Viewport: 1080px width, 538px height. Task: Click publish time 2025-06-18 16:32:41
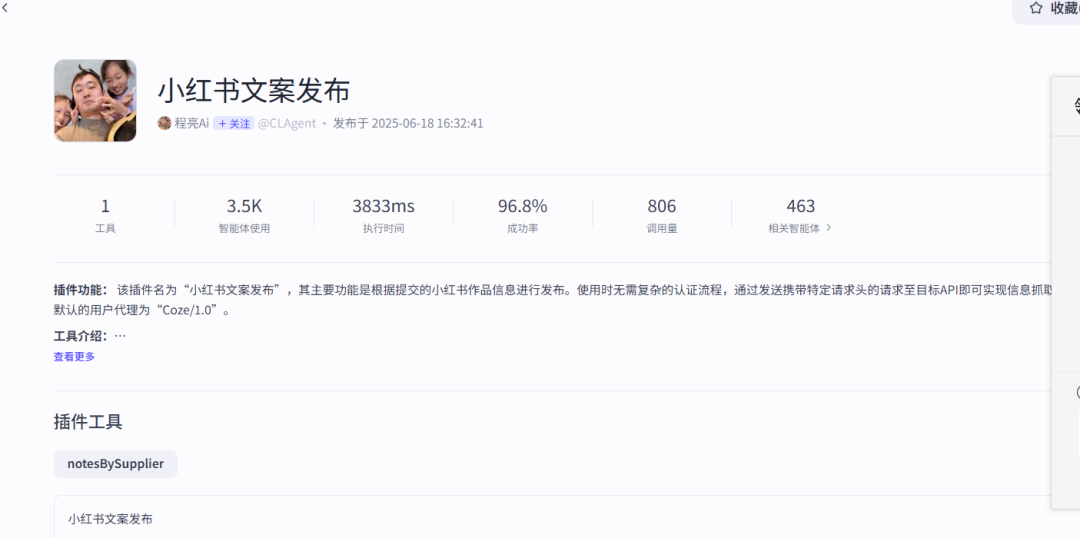tap(427, 123)
